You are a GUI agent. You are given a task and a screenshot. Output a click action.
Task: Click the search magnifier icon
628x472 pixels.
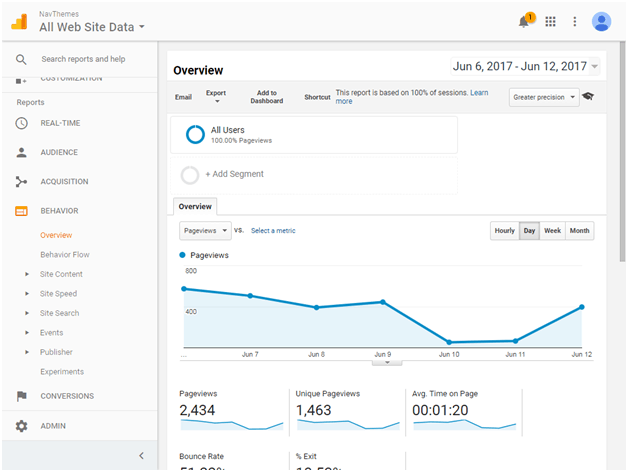[x=21, y=60]
